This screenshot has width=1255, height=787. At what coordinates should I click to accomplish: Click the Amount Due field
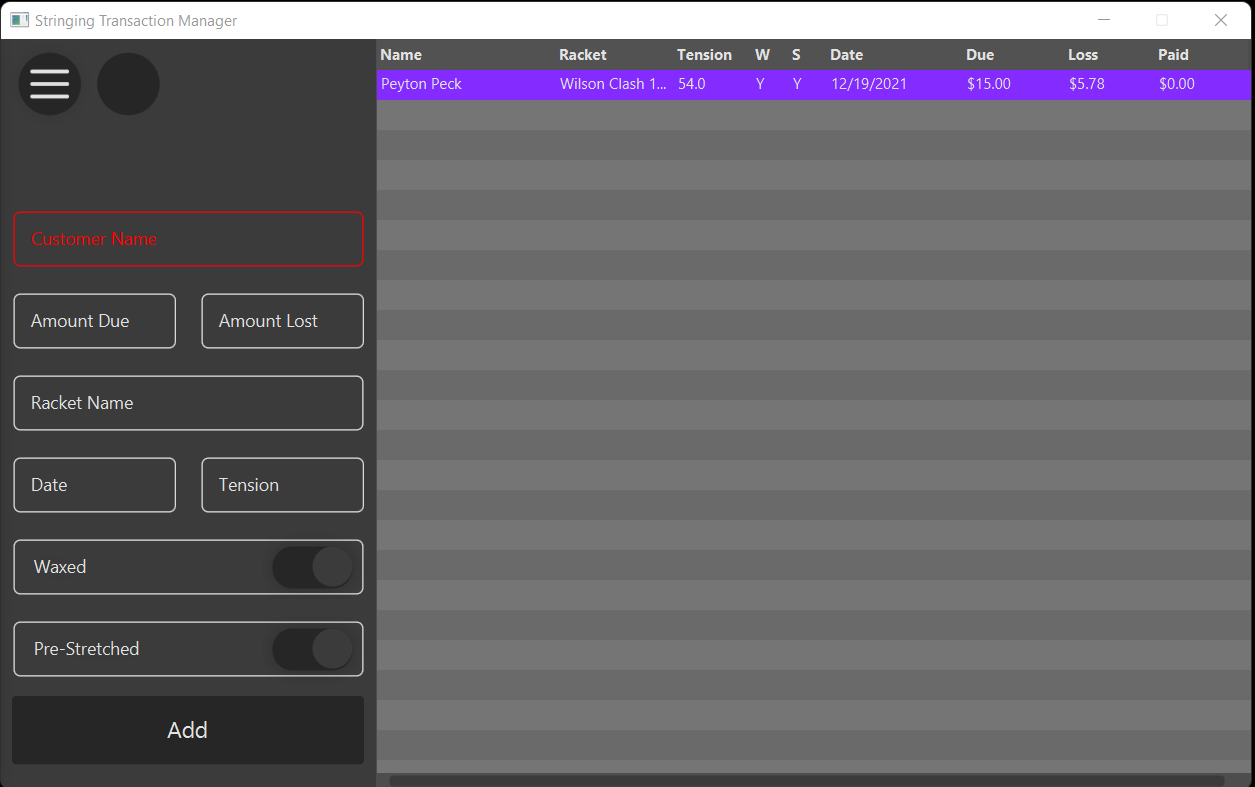coord(95,321)
